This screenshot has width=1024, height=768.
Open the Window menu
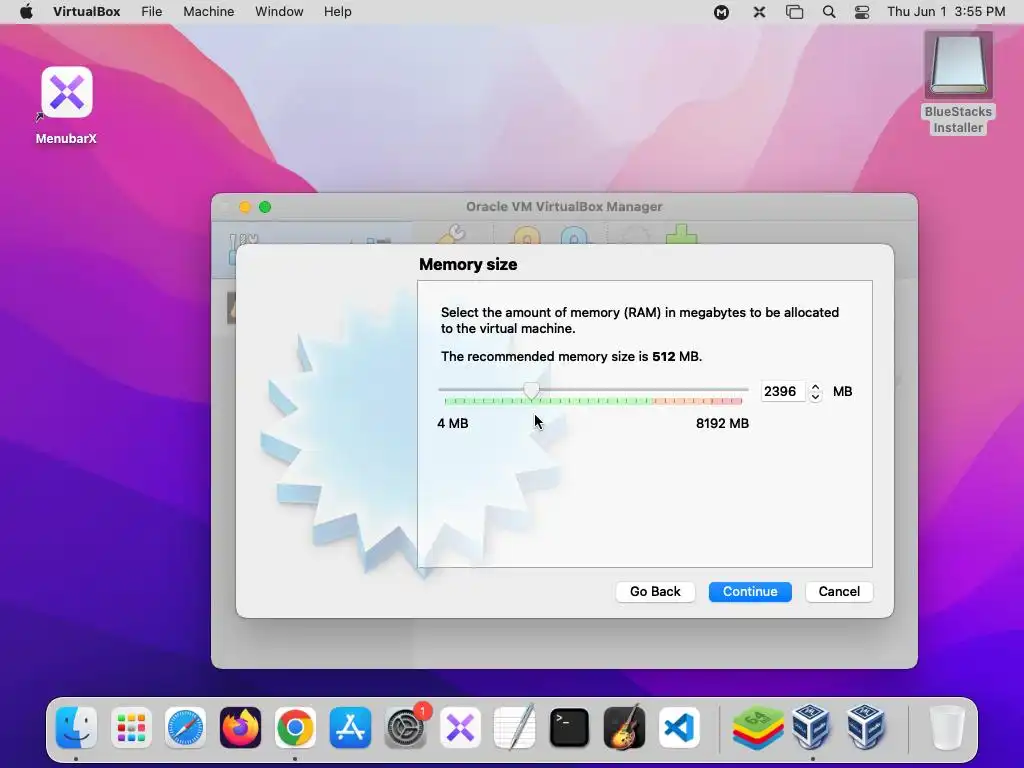coord(279,12)
